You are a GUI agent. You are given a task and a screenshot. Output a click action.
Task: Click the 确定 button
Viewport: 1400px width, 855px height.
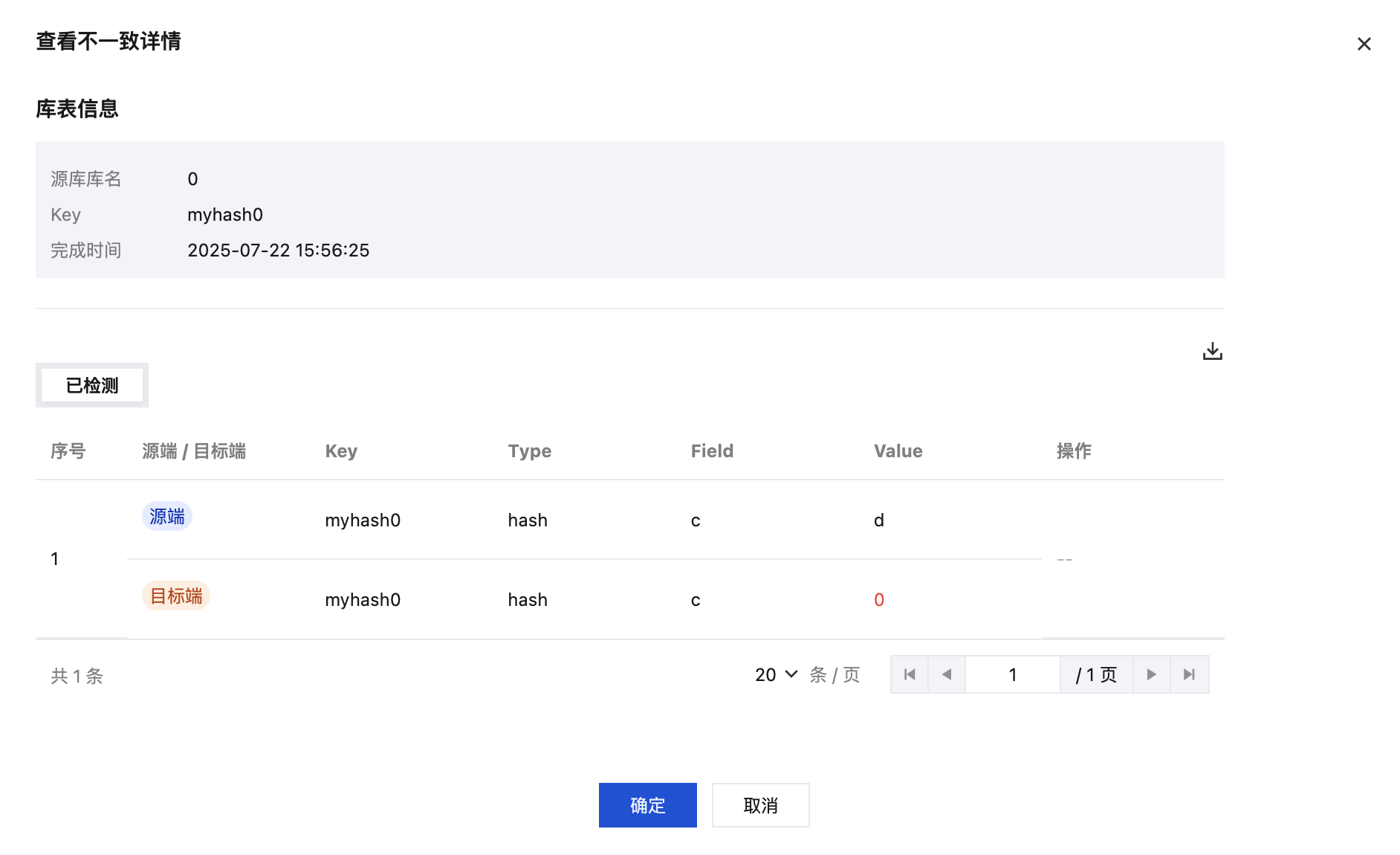point(647,805)
